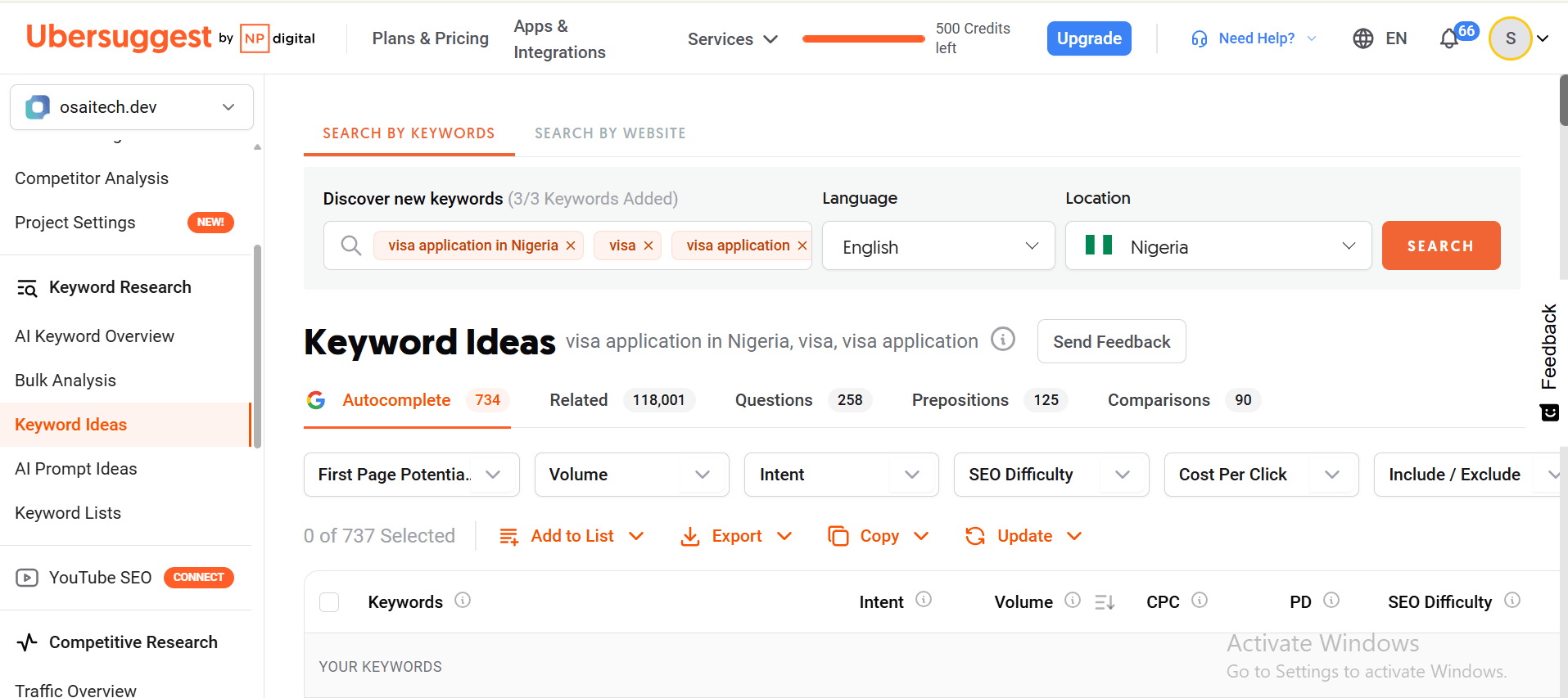
Task: Click the Keywords column info icon
Action: point(463,601)
